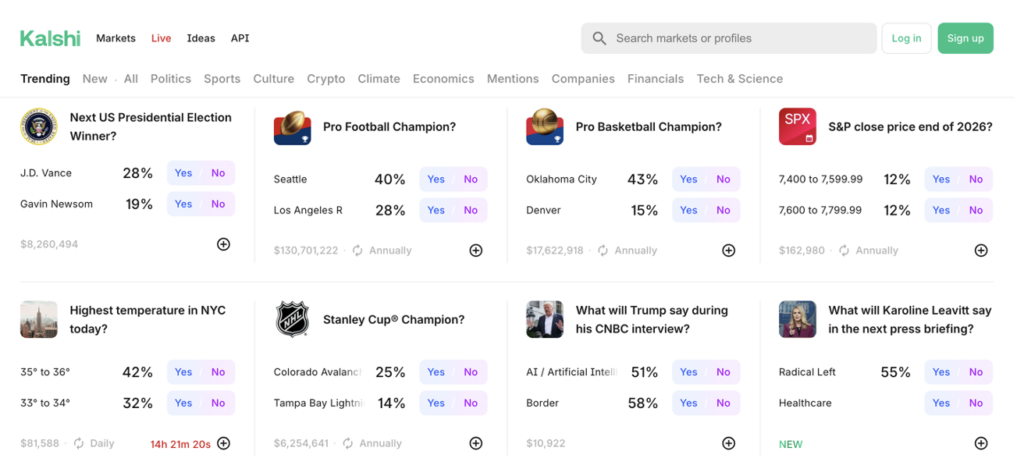Open the Live menu item
Screen dimensions: 1024x476
[x=161, y=38]
